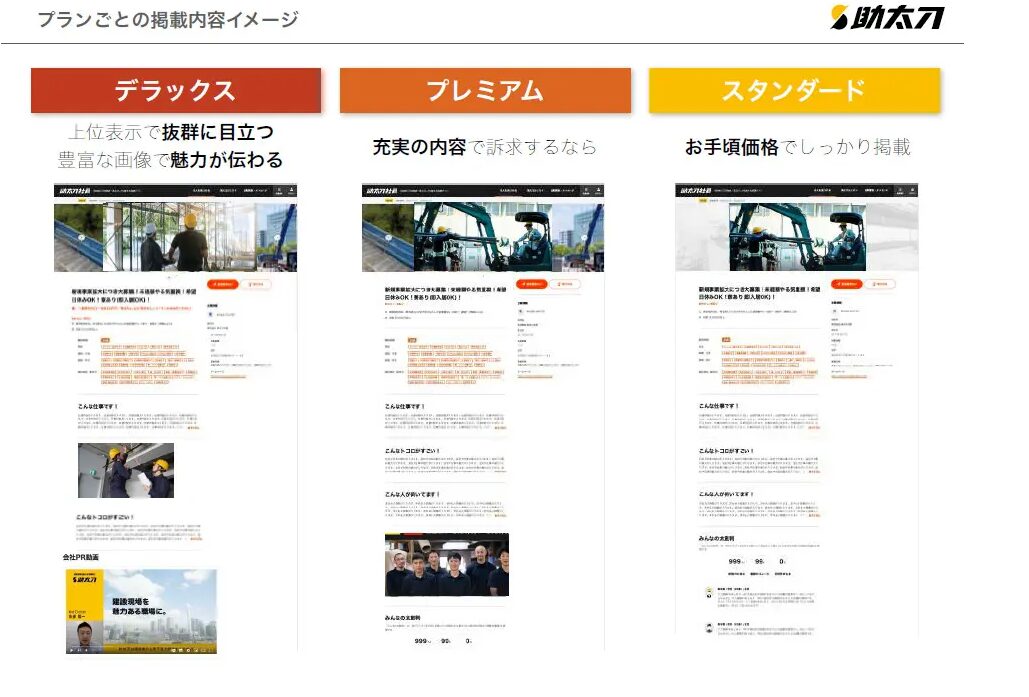
Task: Select the スタンダード plan header
Action: coord(794,91)
